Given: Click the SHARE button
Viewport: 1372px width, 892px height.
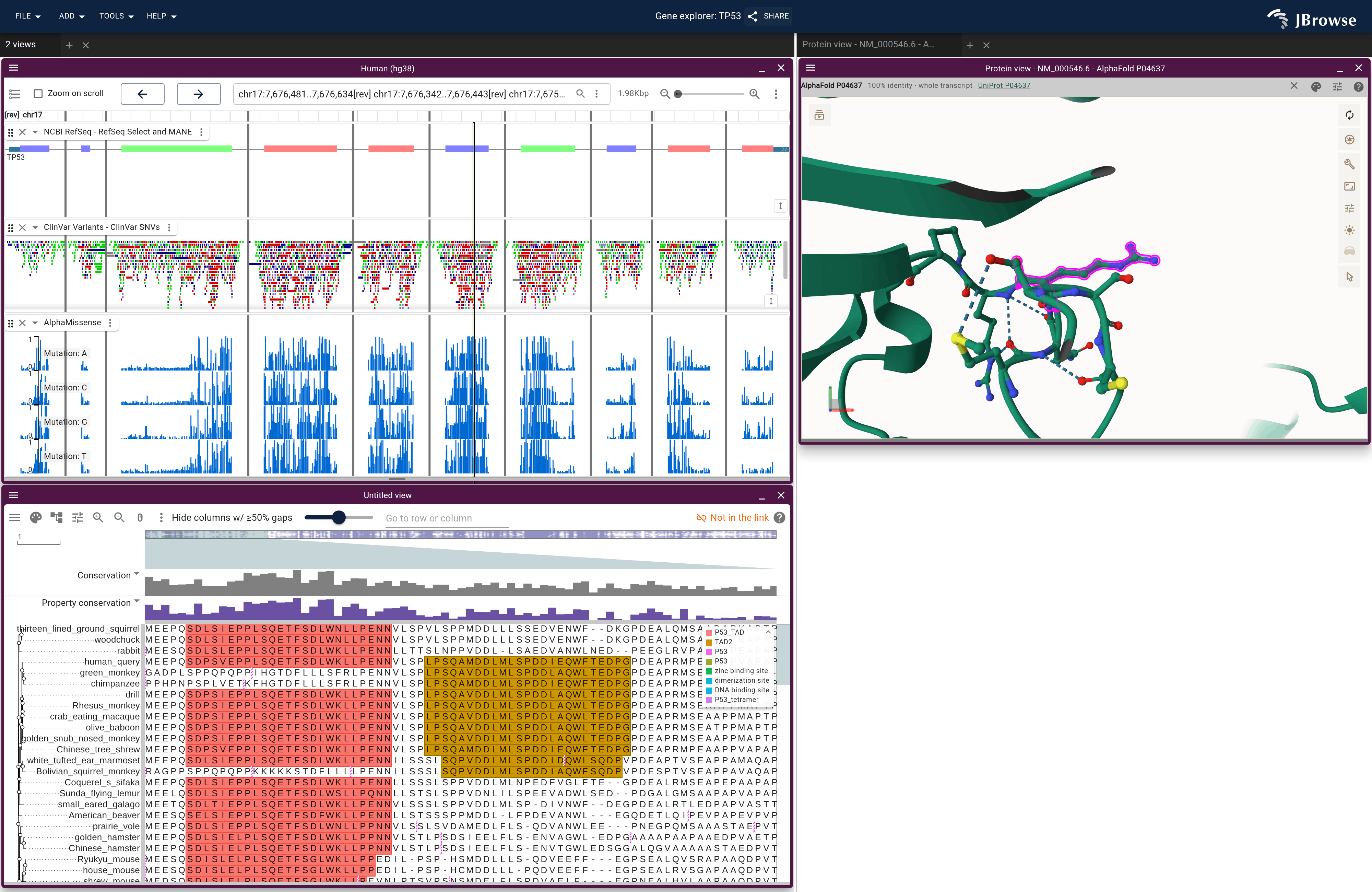Looking at the screenshot, I should [x=768, y=16].
